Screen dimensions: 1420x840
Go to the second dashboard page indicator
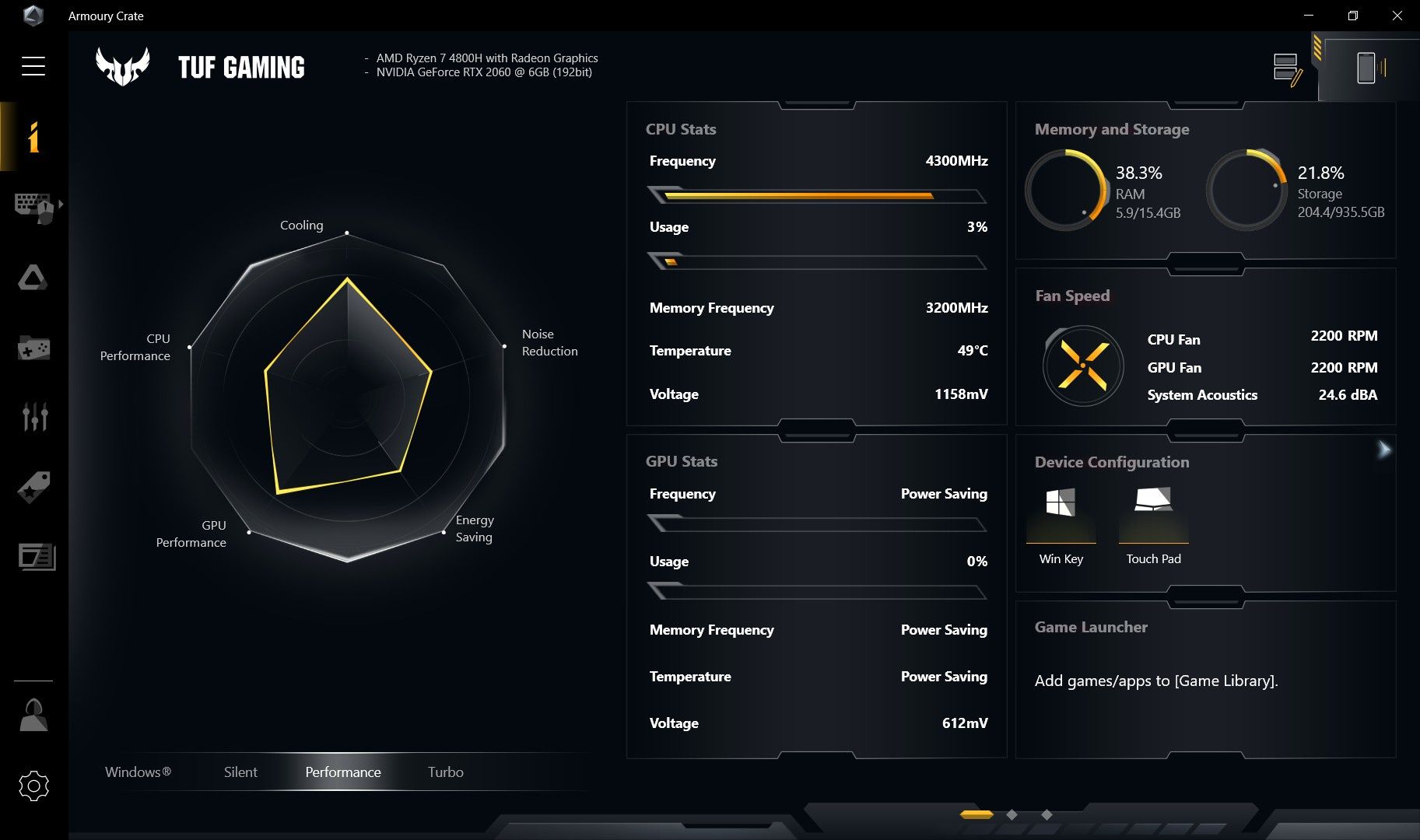point(1012,814)
